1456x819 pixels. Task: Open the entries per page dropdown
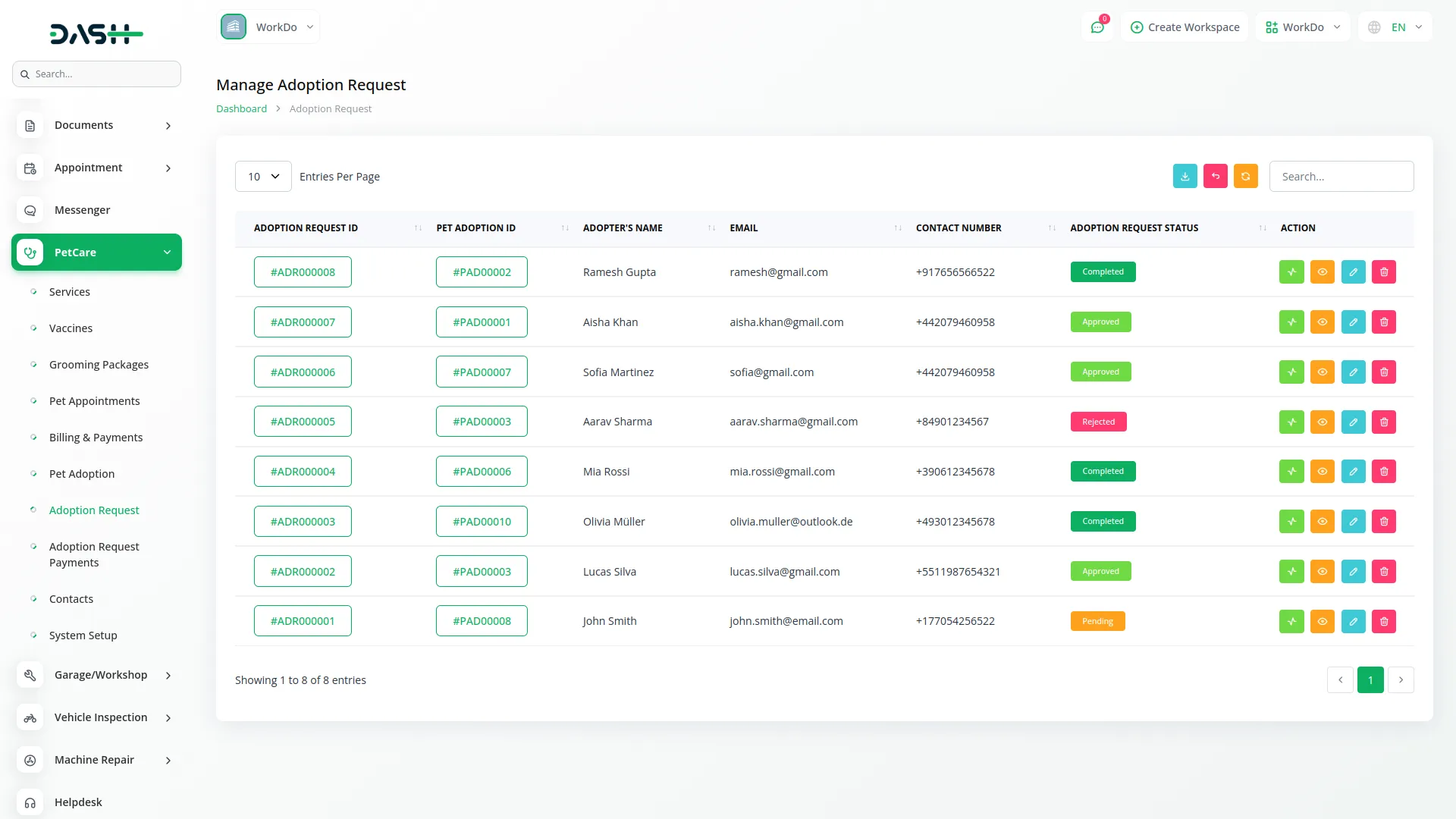(x=263, y=177)
